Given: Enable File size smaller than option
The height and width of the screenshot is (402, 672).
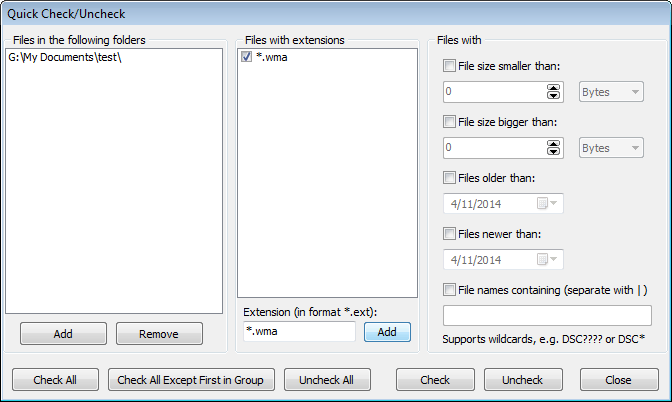Looking at the screenshot, I should (x=449, y=66).
